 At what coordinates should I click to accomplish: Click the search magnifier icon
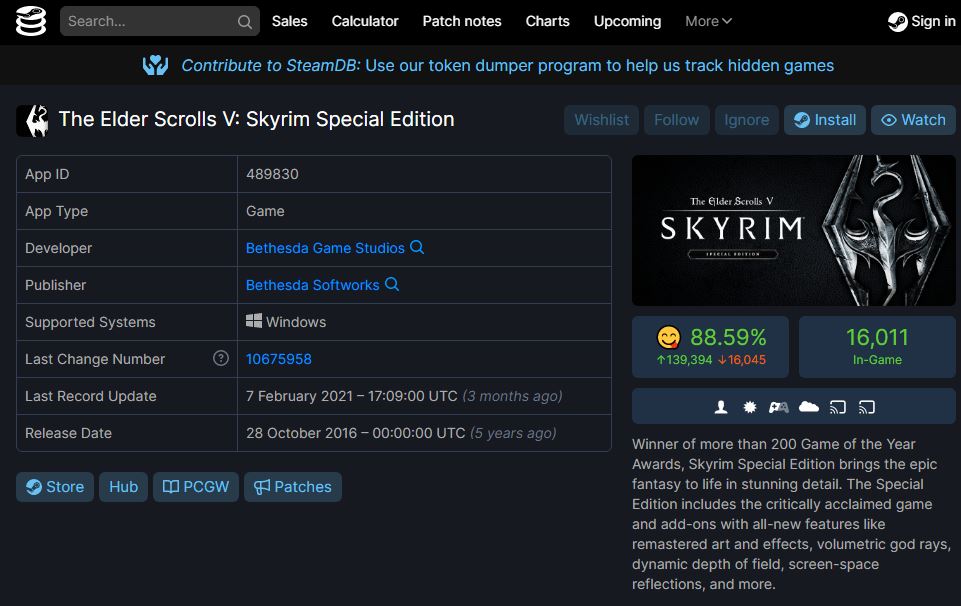245,22
